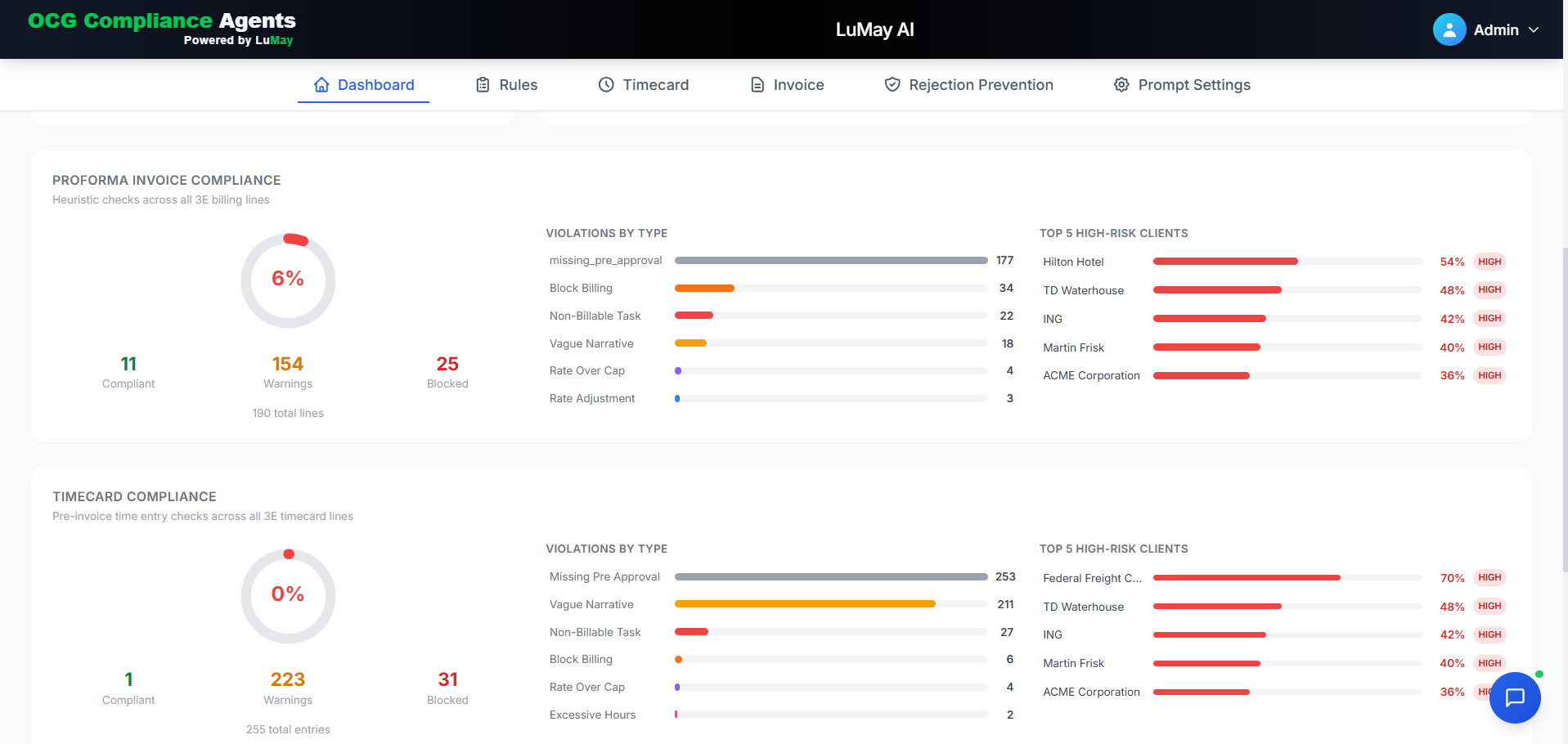Click the Federal Freight client entry
Screen dimensions: 1568x744
click(1092, 578)
